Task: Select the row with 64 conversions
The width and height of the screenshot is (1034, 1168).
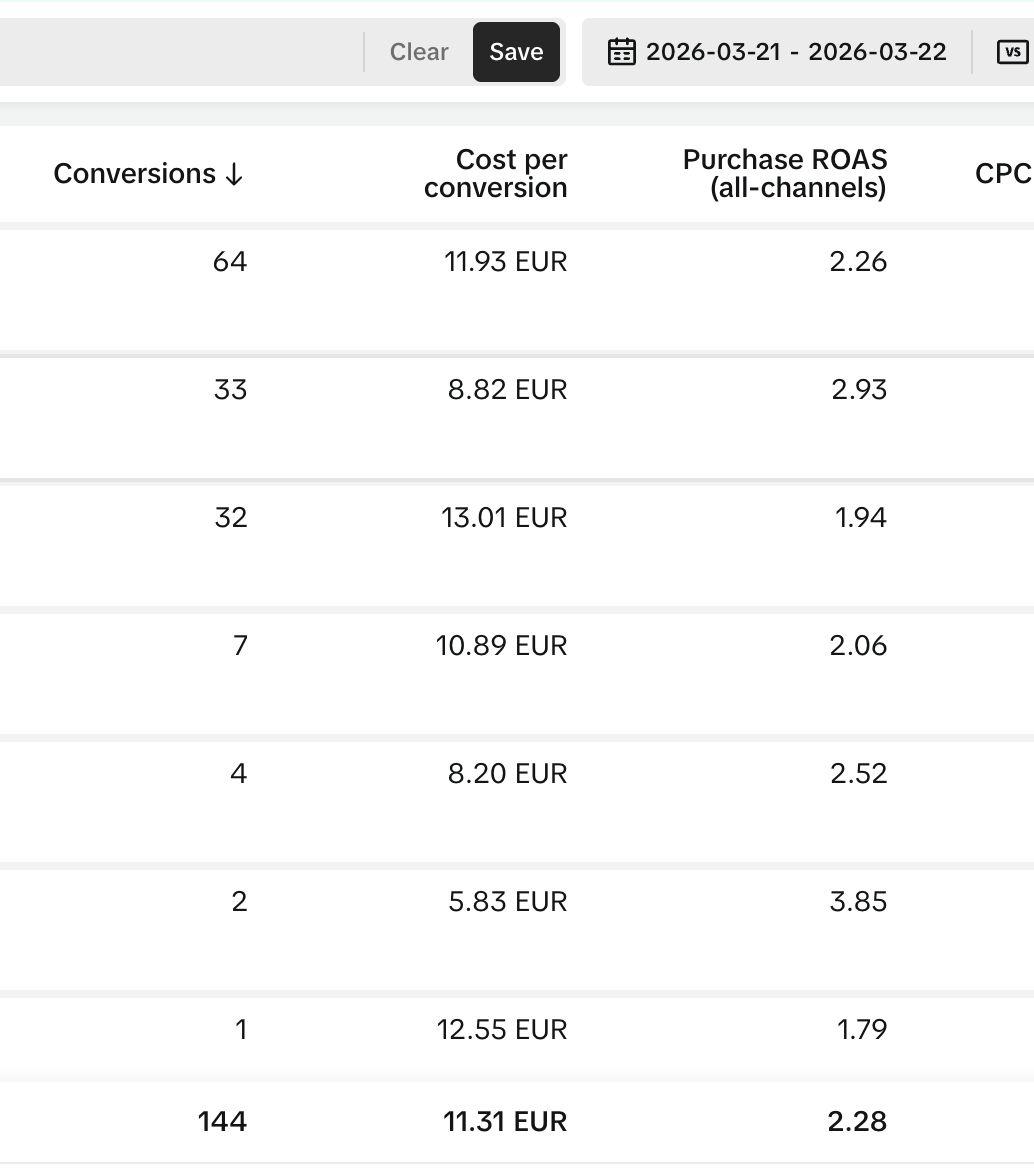Action: point(517,291)
